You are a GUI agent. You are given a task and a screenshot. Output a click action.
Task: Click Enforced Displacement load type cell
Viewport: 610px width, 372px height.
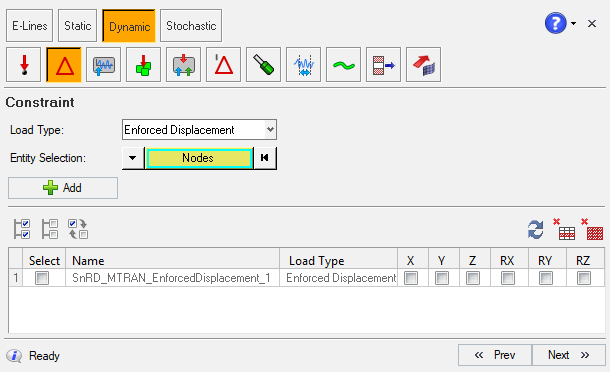point(339,278)
